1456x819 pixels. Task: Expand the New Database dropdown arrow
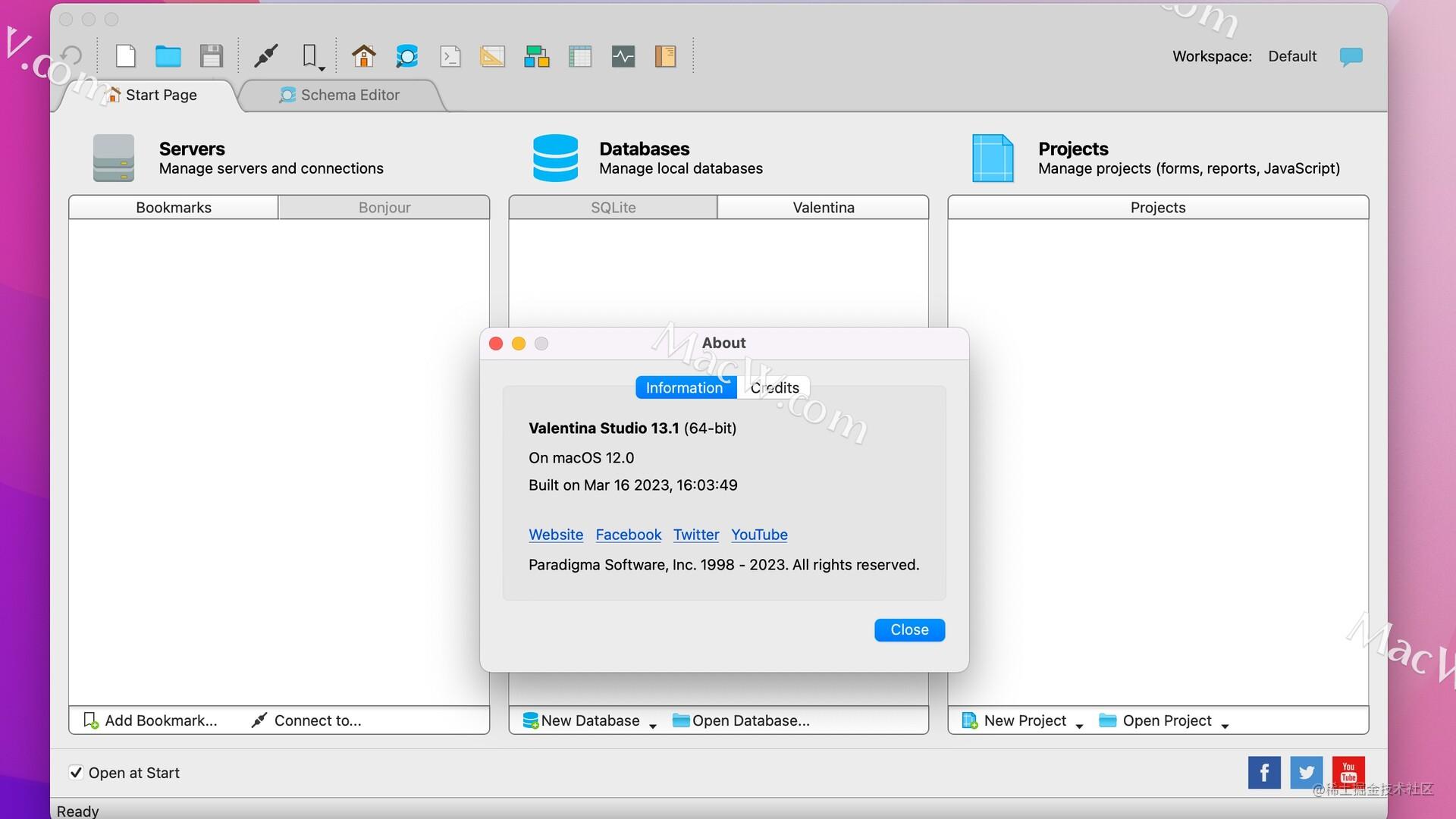tap(653, 726)
